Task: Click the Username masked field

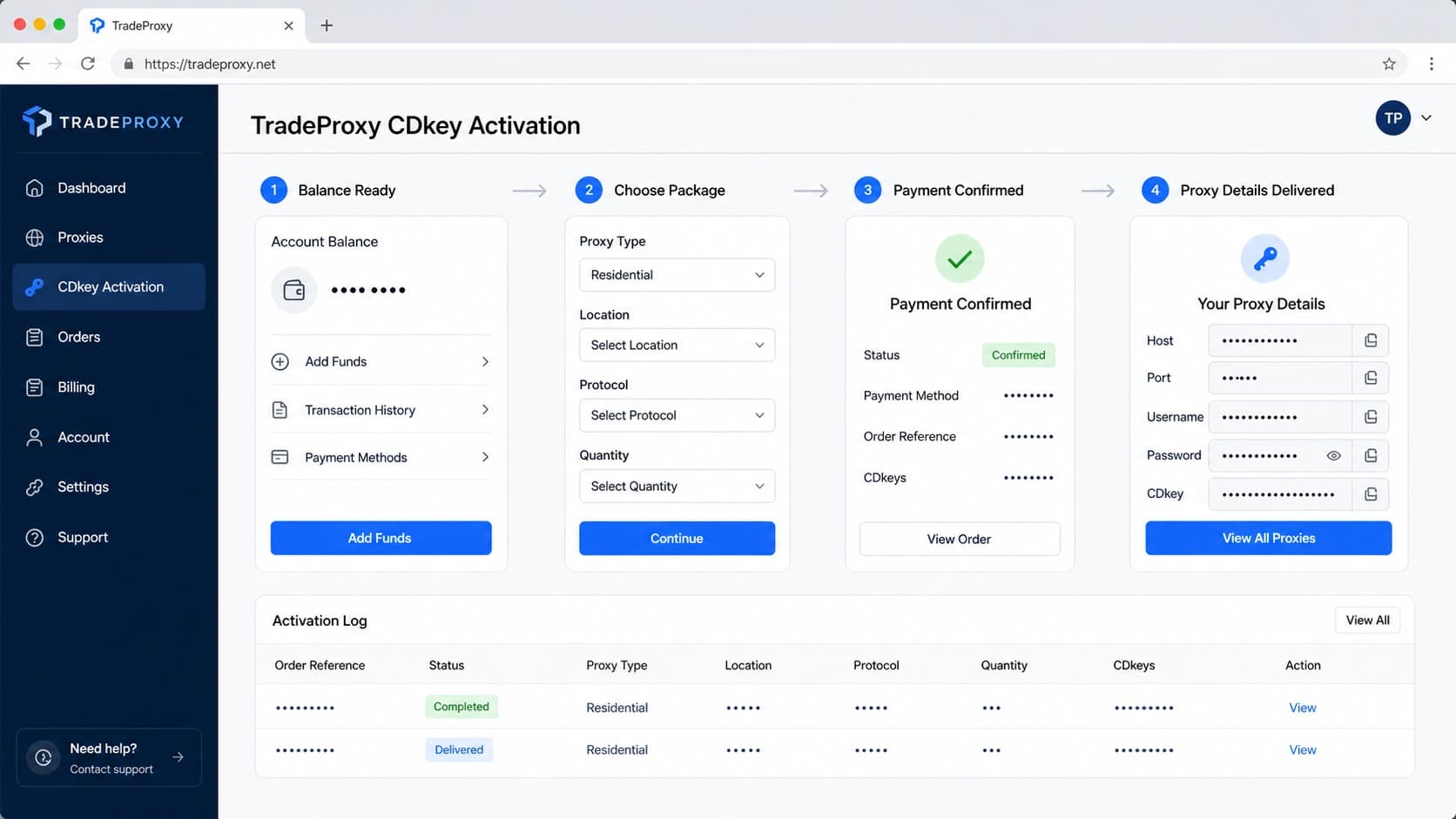Action: [1280, 417]
